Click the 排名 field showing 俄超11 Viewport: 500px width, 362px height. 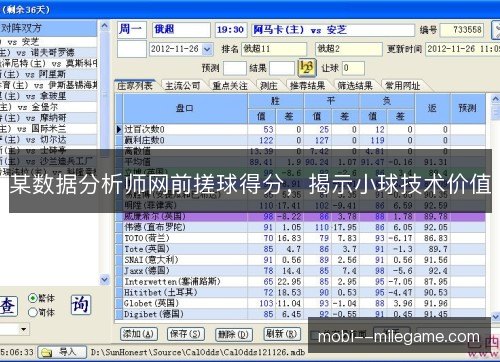tap(274, 49)
